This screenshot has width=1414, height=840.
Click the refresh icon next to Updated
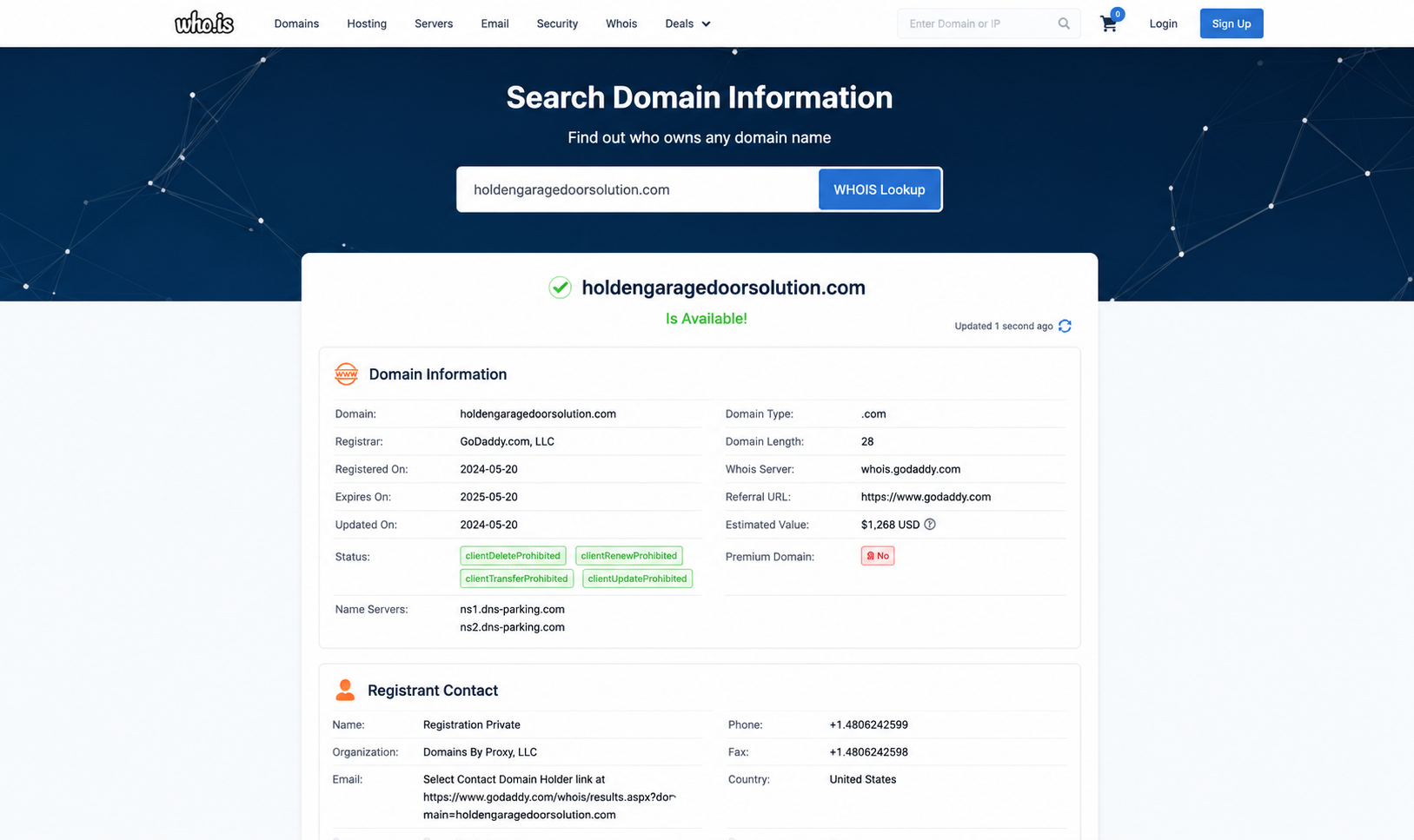point(1065,326)
